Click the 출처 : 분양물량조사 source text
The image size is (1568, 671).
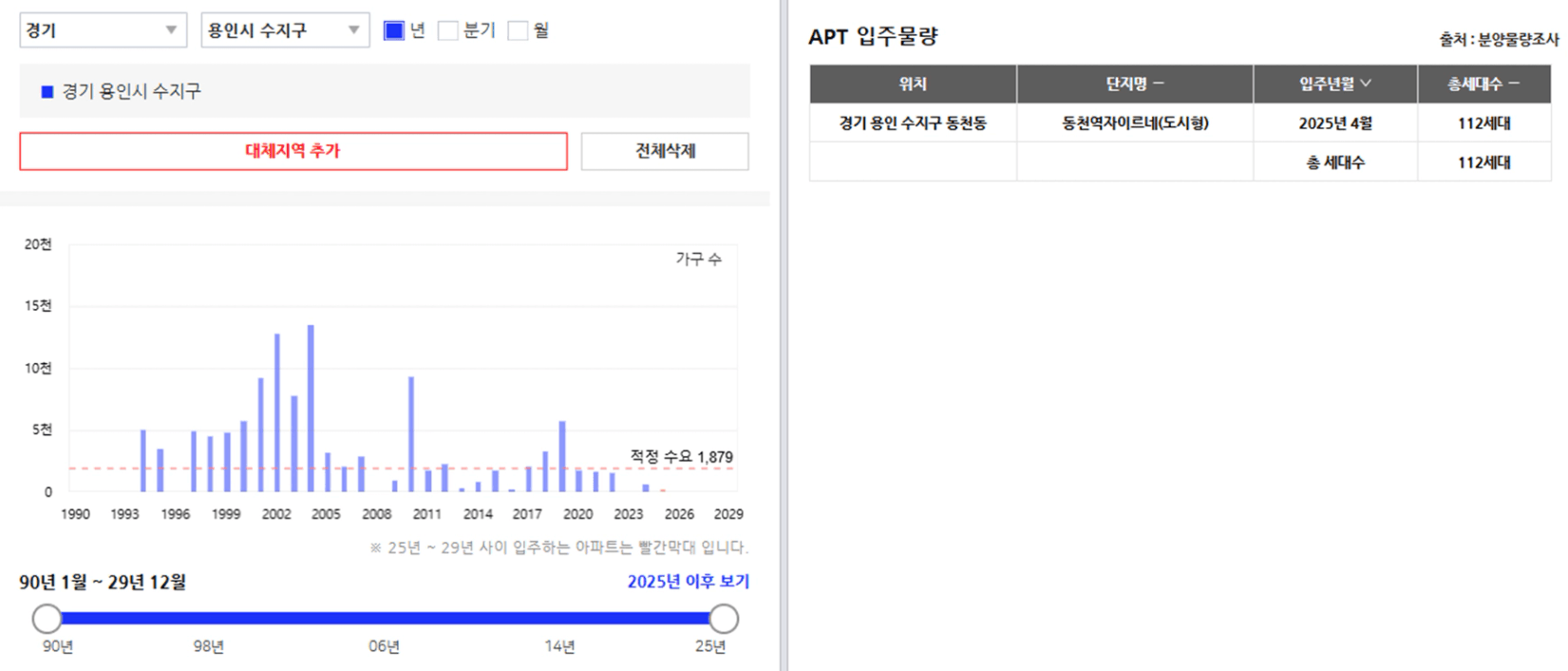(1499, 39)
